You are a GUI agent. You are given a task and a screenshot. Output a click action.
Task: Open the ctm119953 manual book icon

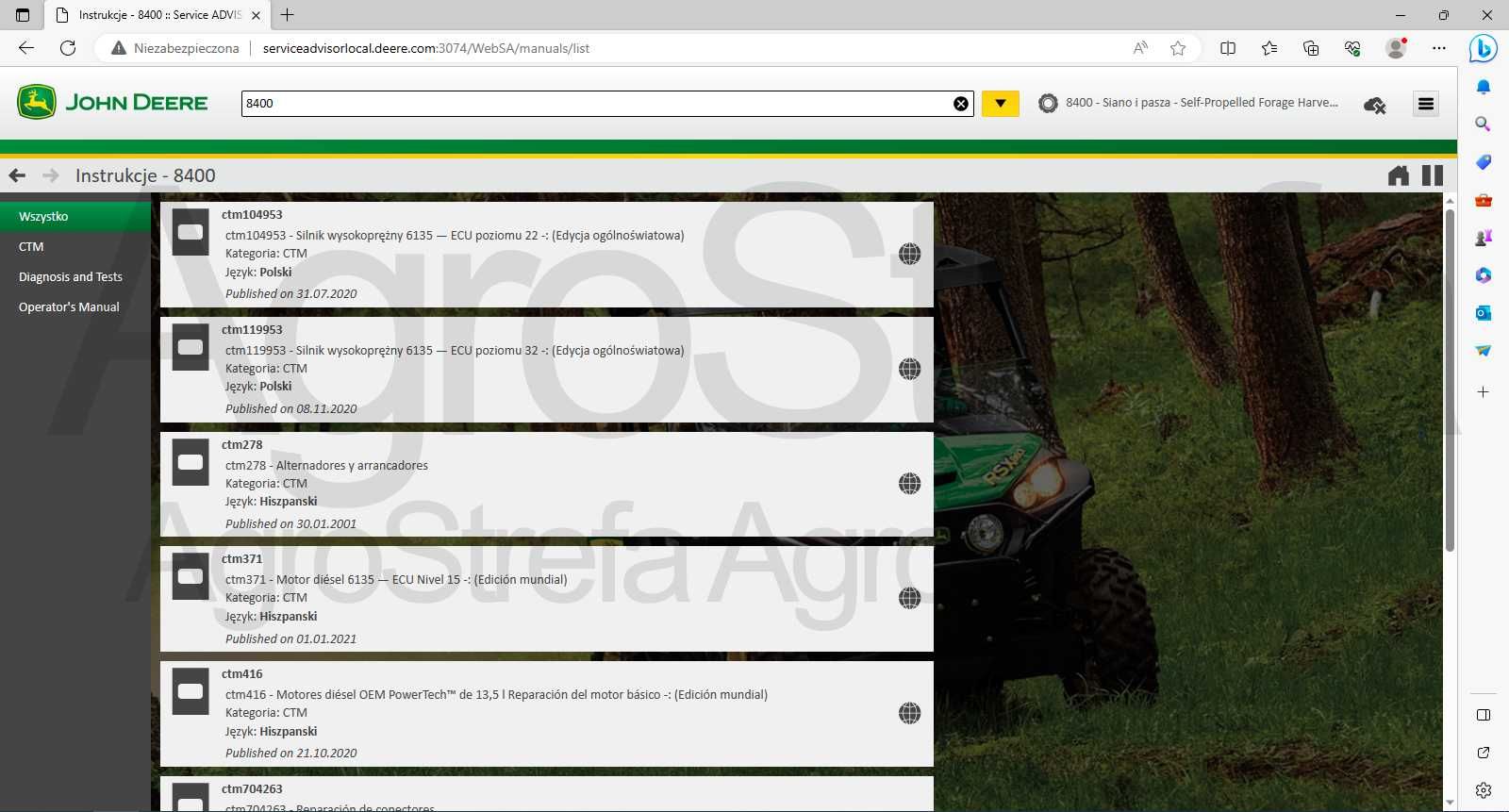click(x=191, y=347)
